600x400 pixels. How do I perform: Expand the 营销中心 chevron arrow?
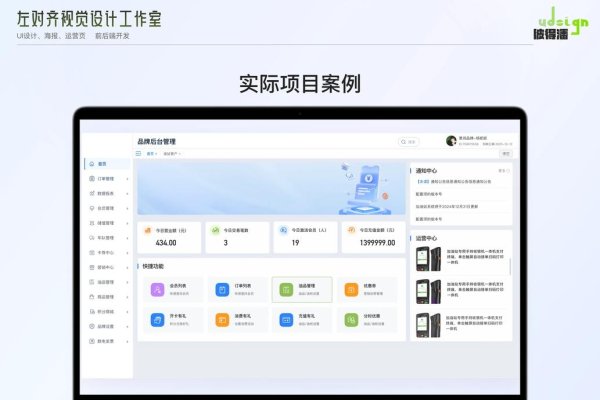point(127,267)
